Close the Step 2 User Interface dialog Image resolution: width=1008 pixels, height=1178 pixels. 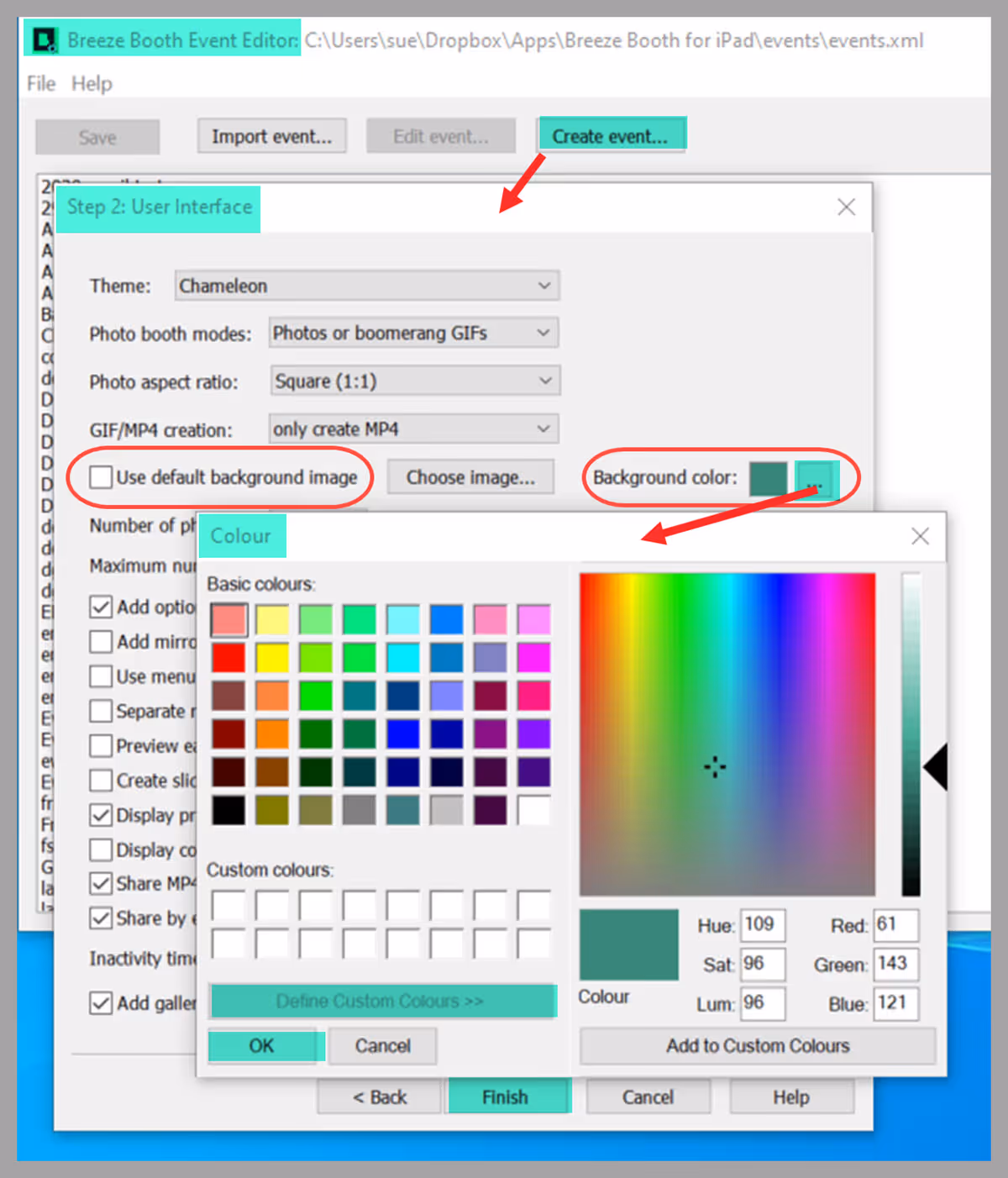[x=846, y=208]
